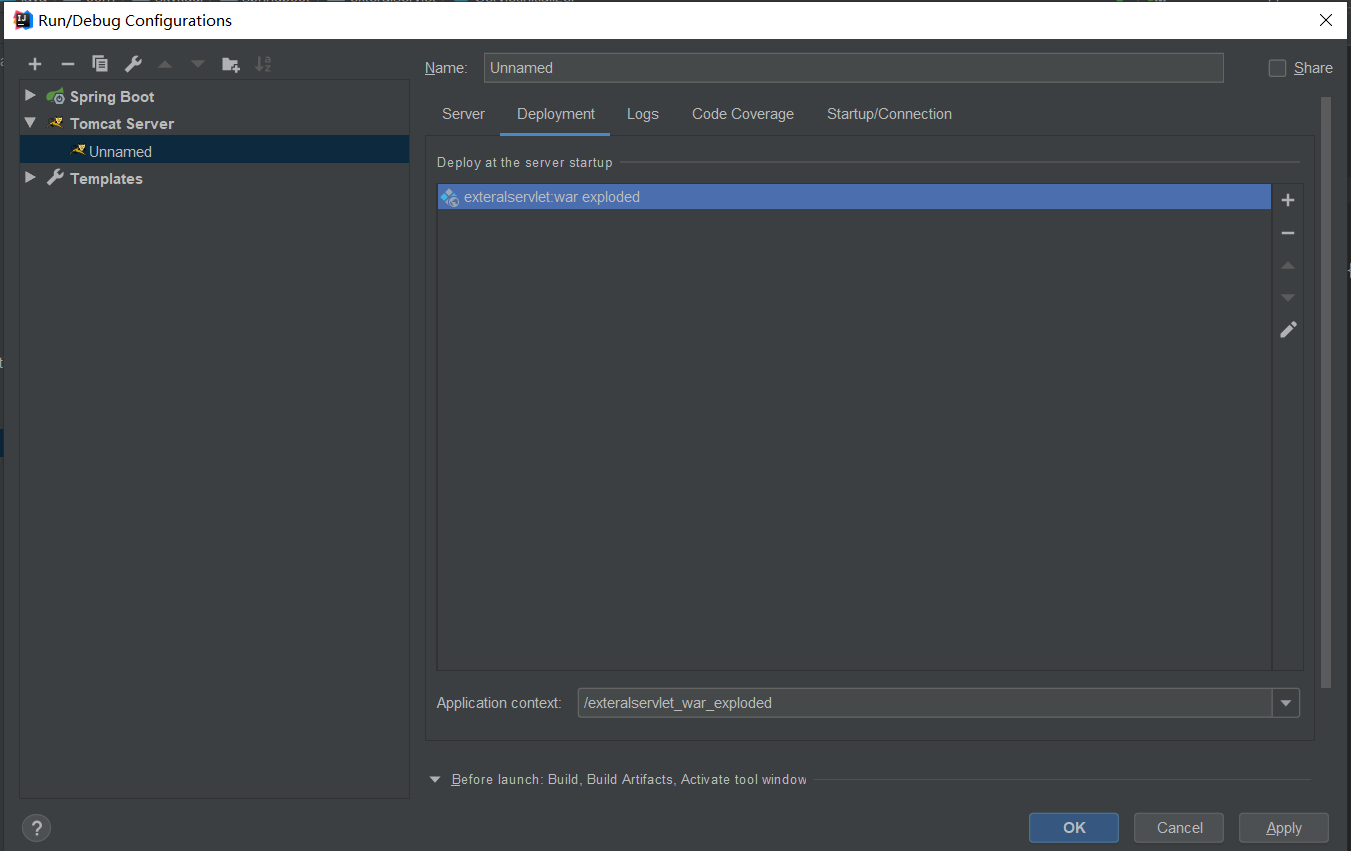Open the wrench icon to edit templates
Viewport: 1351px width, 851px height.
point(133,64)
